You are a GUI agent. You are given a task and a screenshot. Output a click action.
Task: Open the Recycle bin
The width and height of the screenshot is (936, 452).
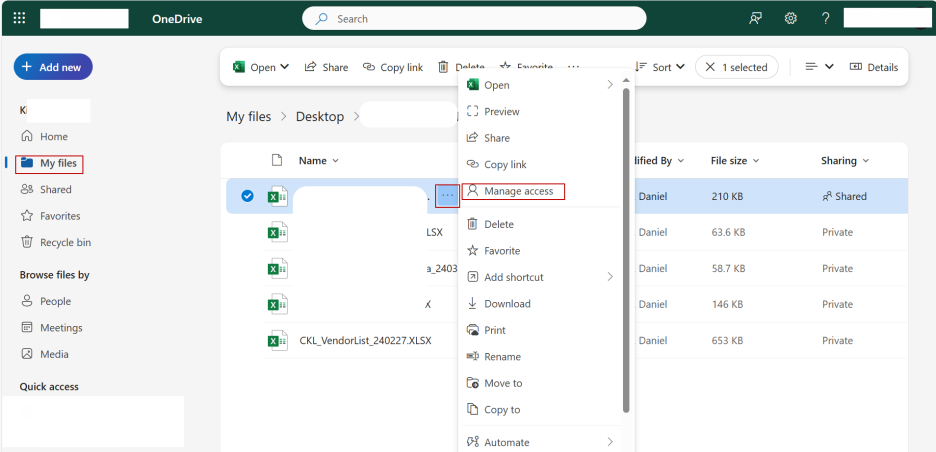point(56,242)
